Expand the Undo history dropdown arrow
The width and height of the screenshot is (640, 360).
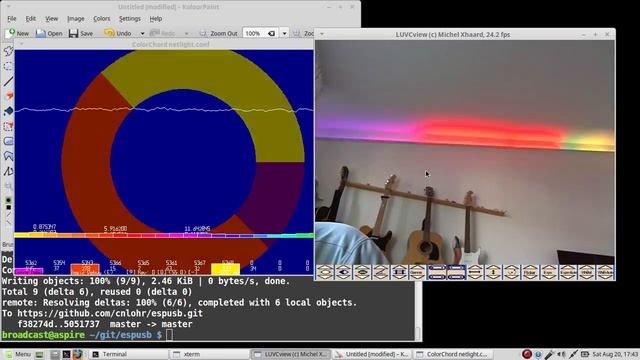point(142,33)
